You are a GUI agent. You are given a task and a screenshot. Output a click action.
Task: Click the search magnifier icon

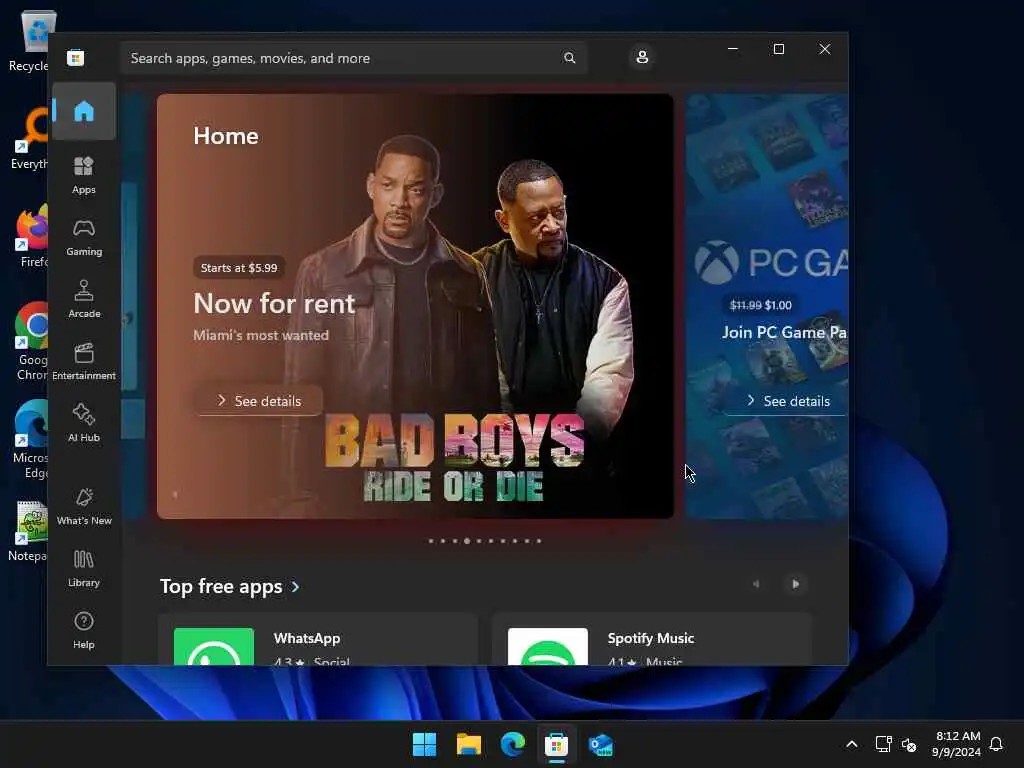(569, 58)
